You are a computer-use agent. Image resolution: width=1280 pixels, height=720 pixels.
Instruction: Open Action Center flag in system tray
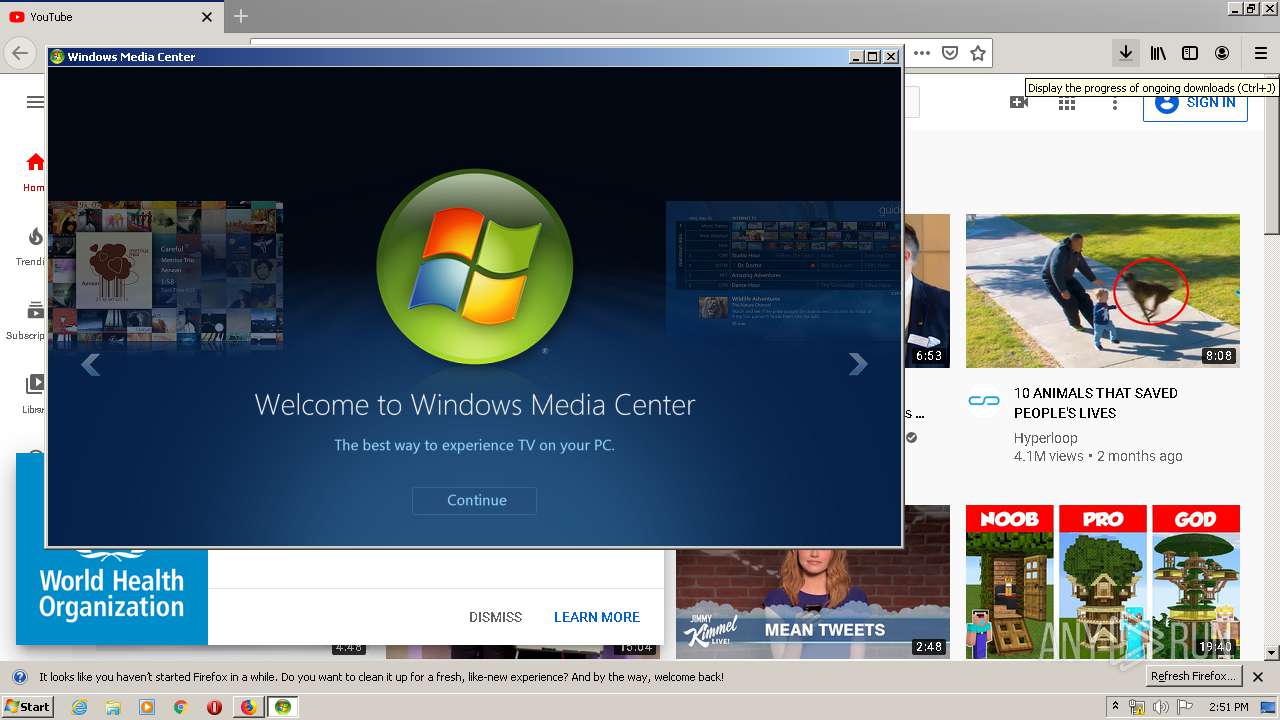click(x=1184, y=707)
